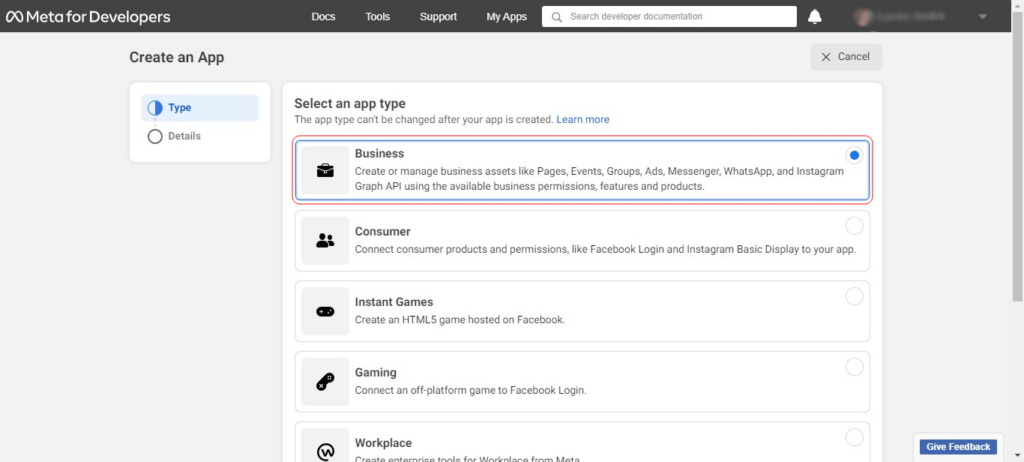Open the Support menu

coord(438,17)
